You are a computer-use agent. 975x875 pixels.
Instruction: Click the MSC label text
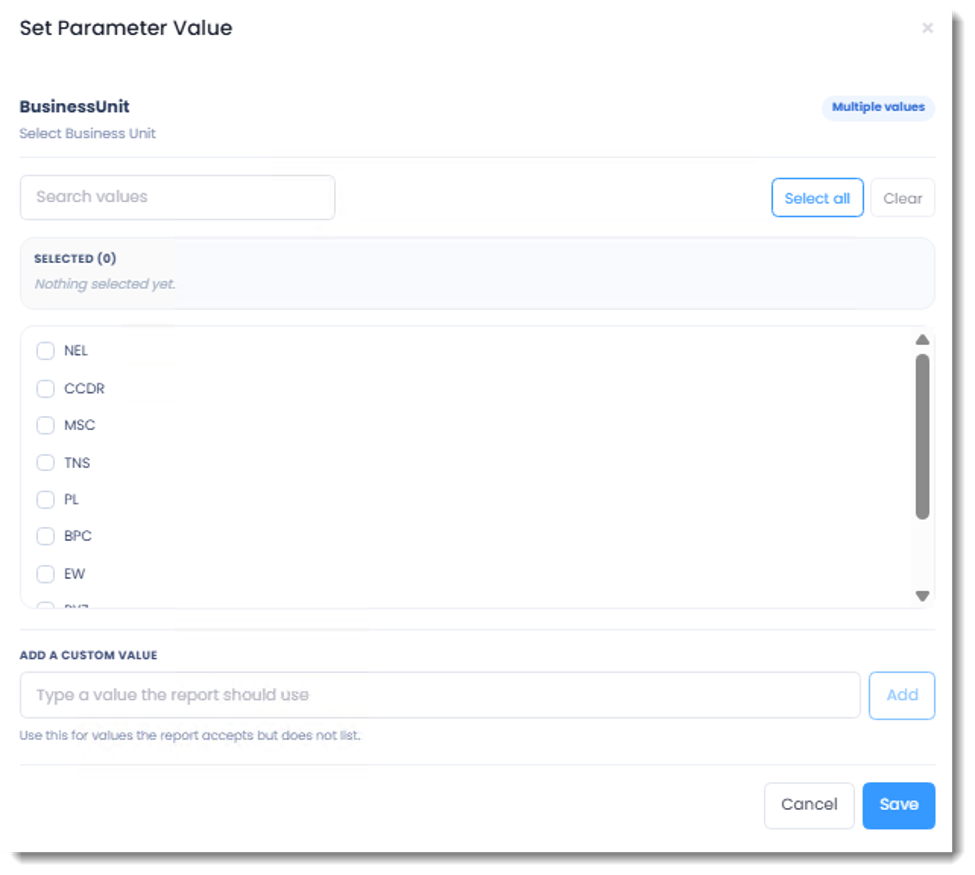pyautogui.click(x=80, y=425)
